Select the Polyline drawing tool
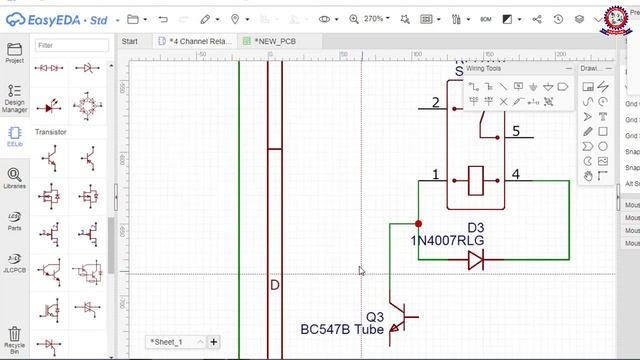Screen dimensions: 640x360 [x=603, y=87]
